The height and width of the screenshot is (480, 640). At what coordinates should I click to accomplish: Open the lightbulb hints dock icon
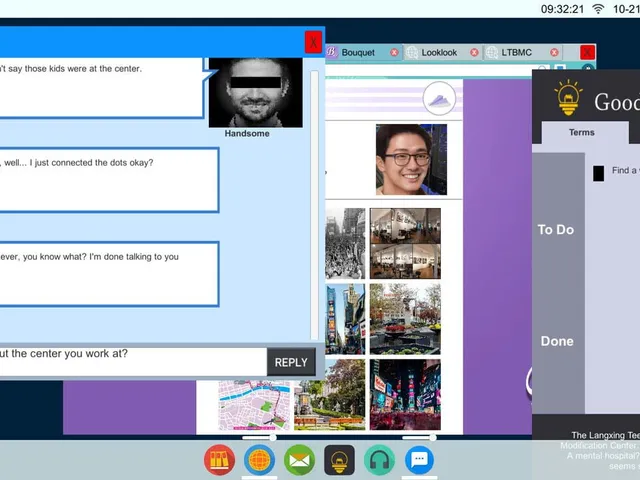tap(339, 460)
